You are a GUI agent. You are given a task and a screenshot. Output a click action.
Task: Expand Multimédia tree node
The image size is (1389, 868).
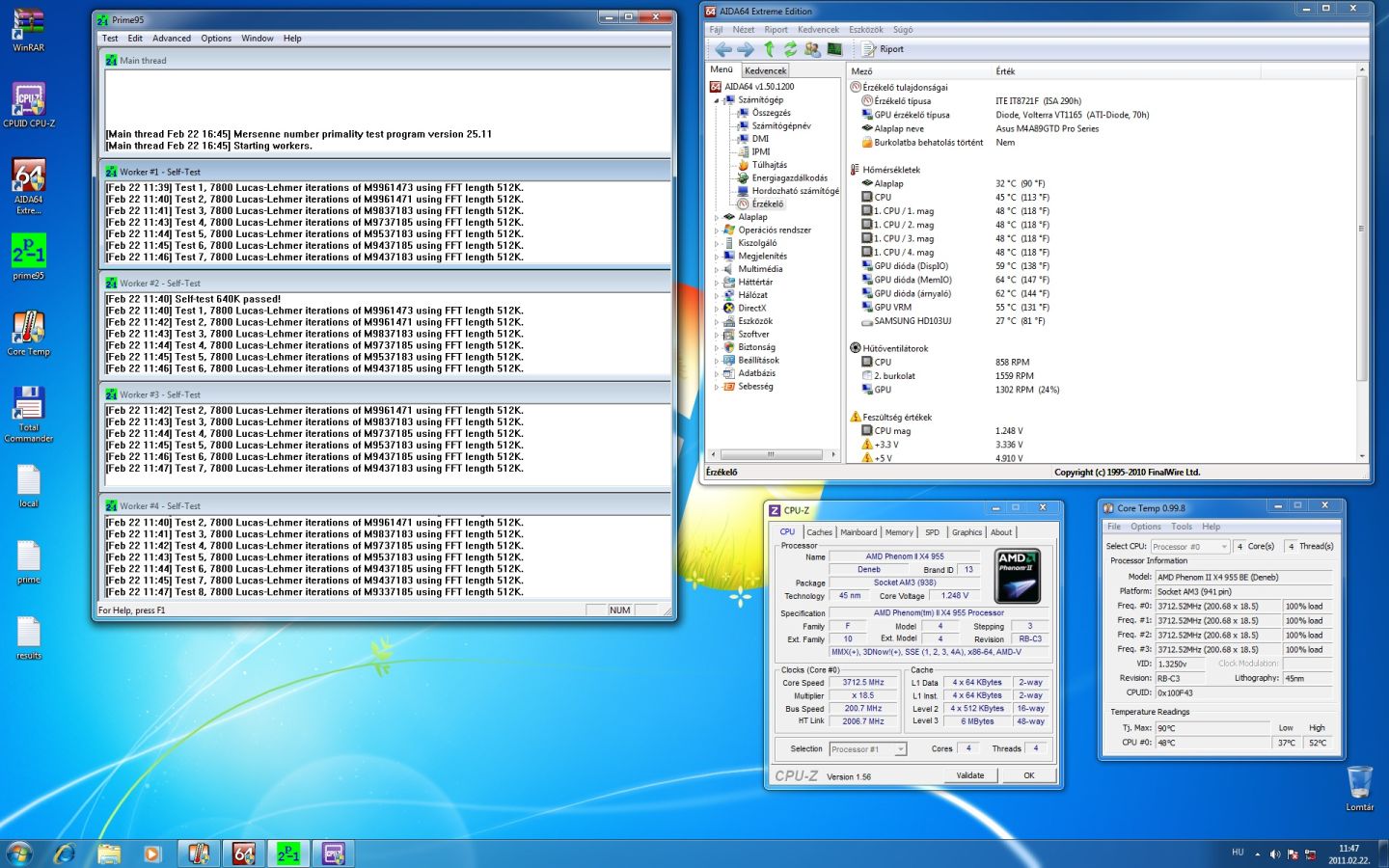pos(717,269)
